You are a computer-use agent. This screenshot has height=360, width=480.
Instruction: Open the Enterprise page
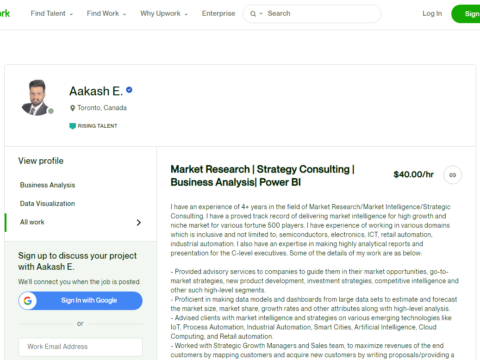(x=218, y=14)
